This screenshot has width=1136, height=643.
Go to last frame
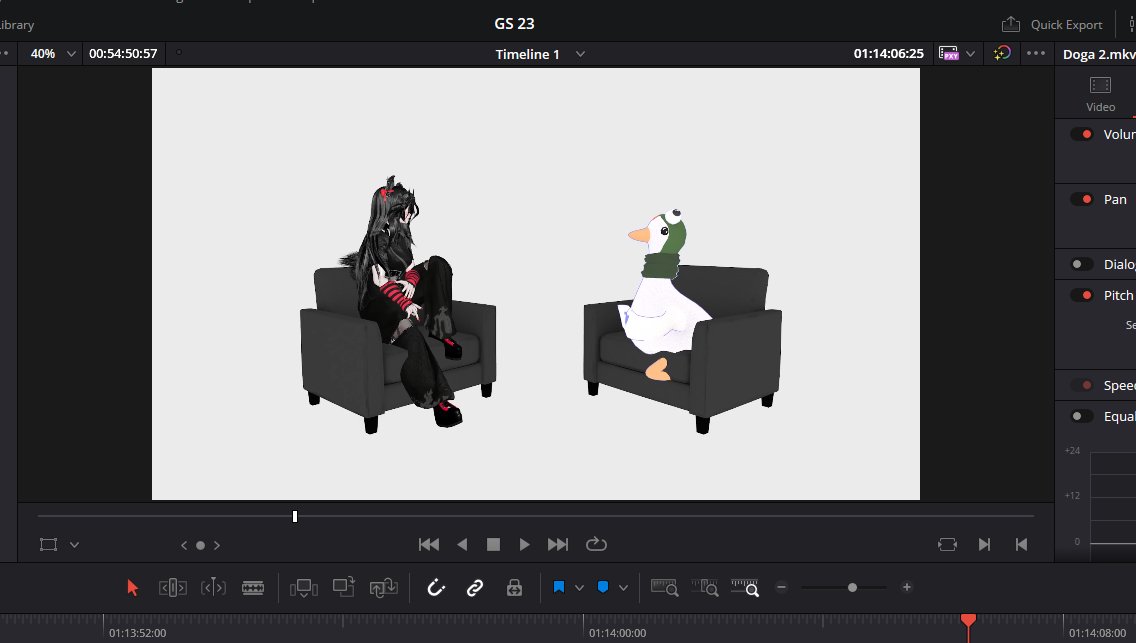pos(558,545)
